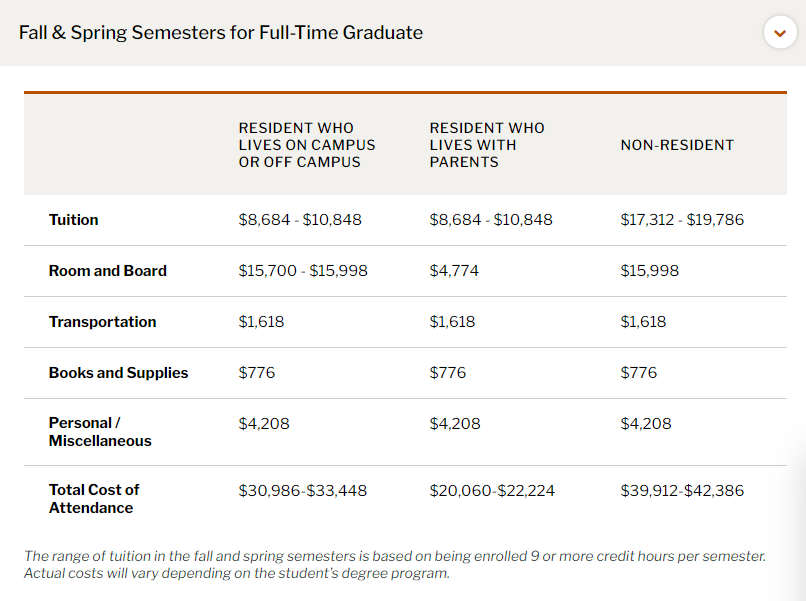Select the $4,774 room and board value
The image size is (806, 601).
(452, 271)
